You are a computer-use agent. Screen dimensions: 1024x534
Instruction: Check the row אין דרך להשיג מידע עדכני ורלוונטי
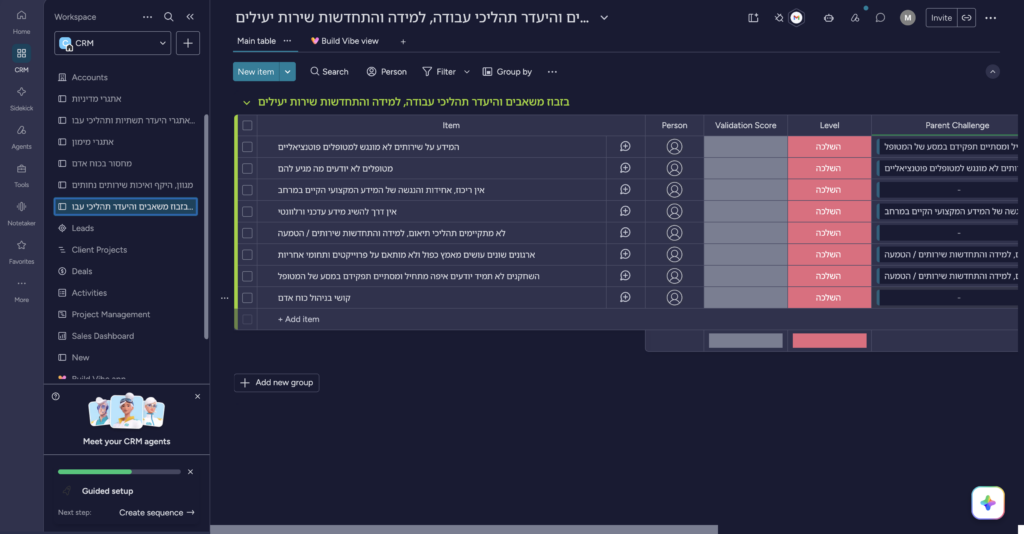pos(247,212)
